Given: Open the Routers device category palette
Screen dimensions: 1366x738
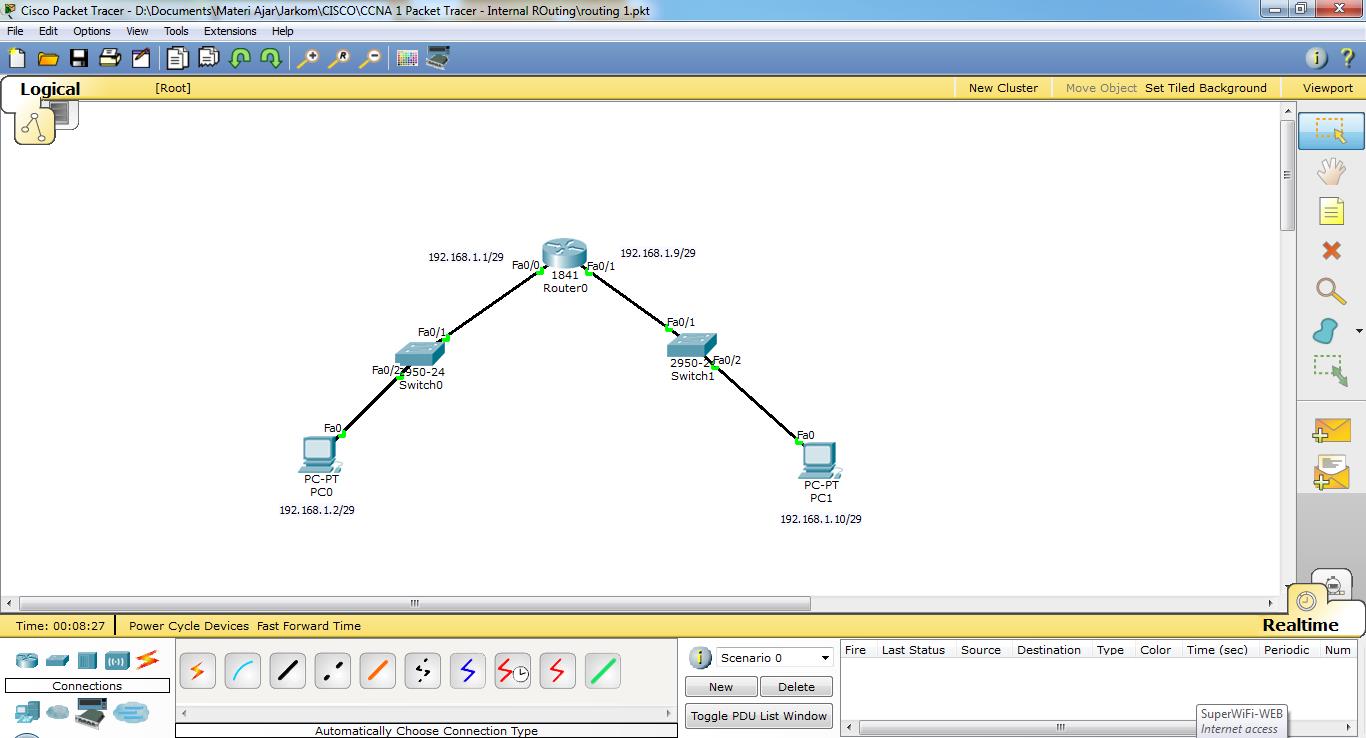Looking at the screenshot, I should point(26,659).
